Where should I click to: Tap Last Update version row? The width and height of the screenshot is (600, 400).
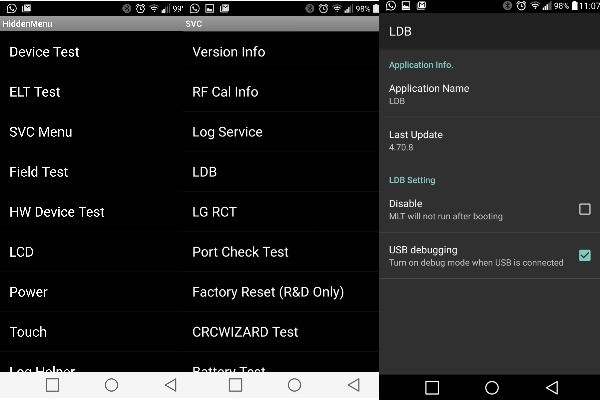(x=489, y=140)
